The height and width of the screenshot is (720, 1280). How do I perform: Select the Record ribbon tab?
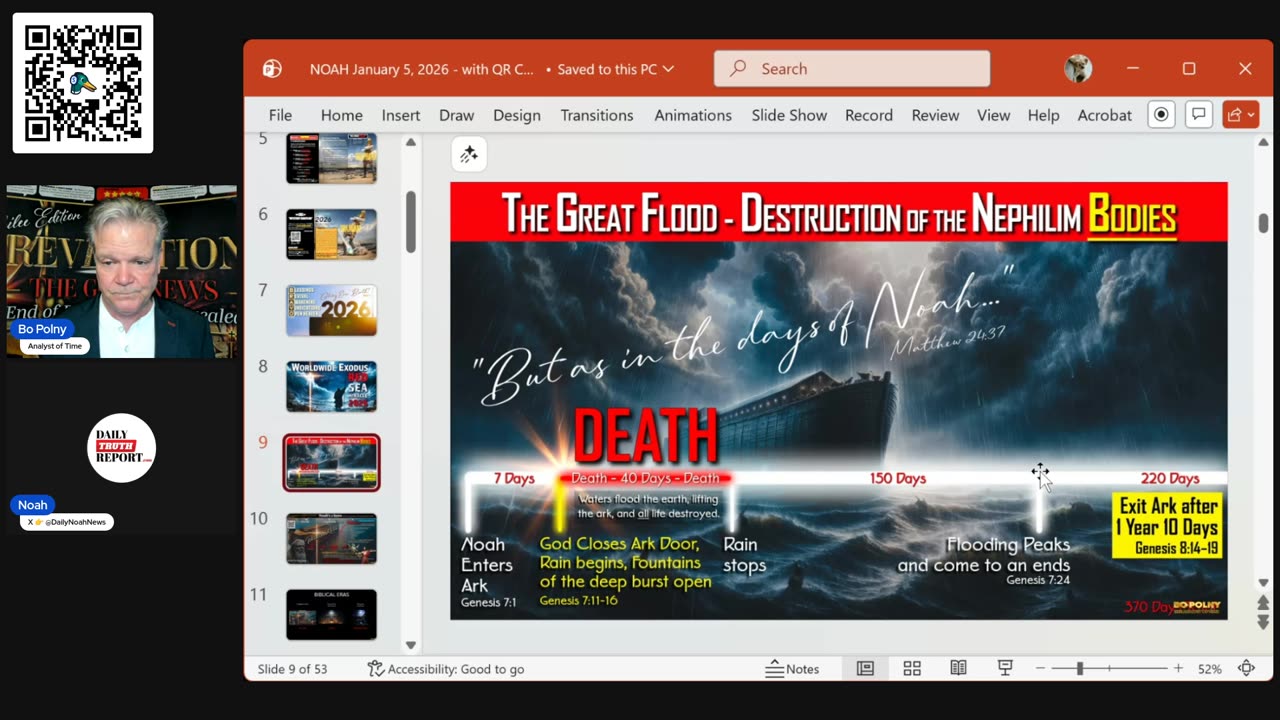[869, 115]
